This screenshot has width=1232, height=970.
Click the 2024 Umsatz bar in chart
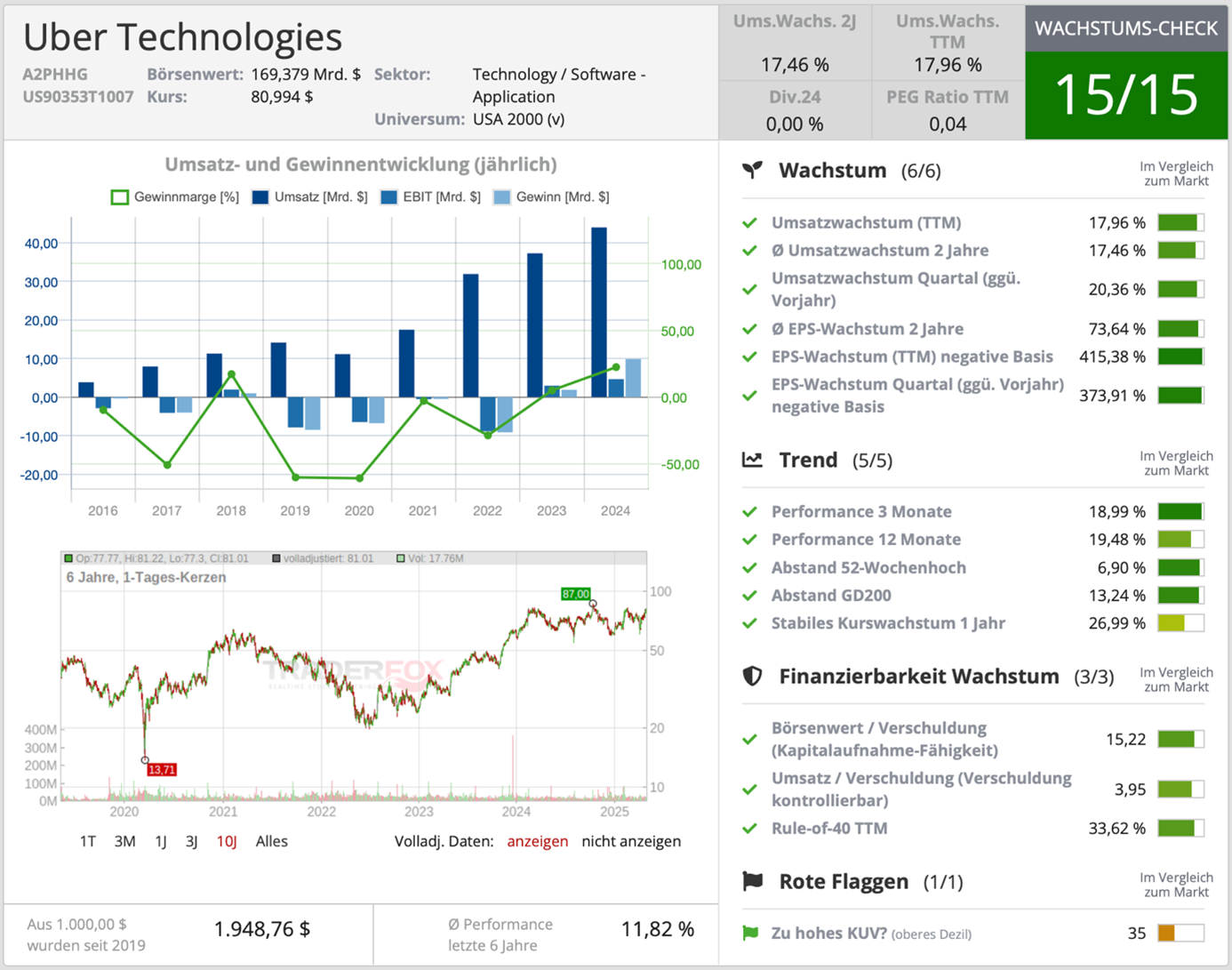(599, 312)
